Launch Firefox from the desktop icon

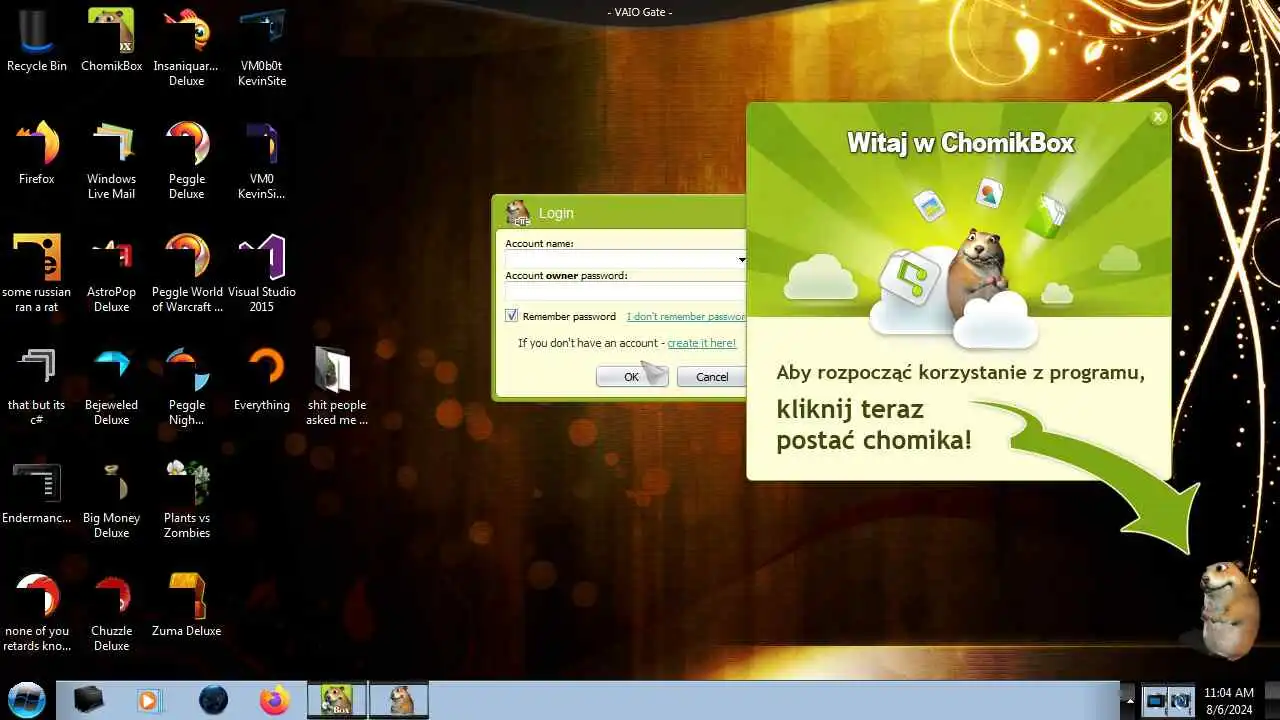coord(37,154)
